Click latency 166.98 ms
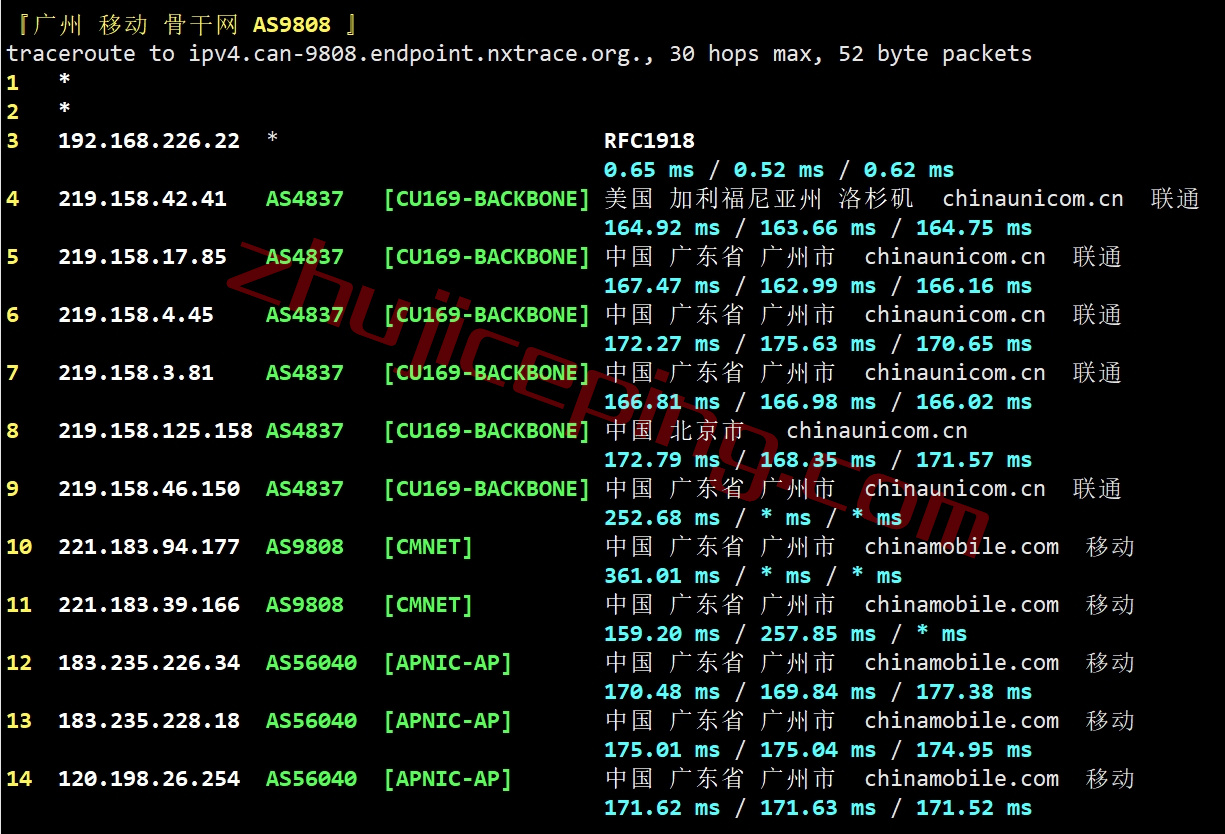This screenshot has width=1225, height=834. (818, 402)
